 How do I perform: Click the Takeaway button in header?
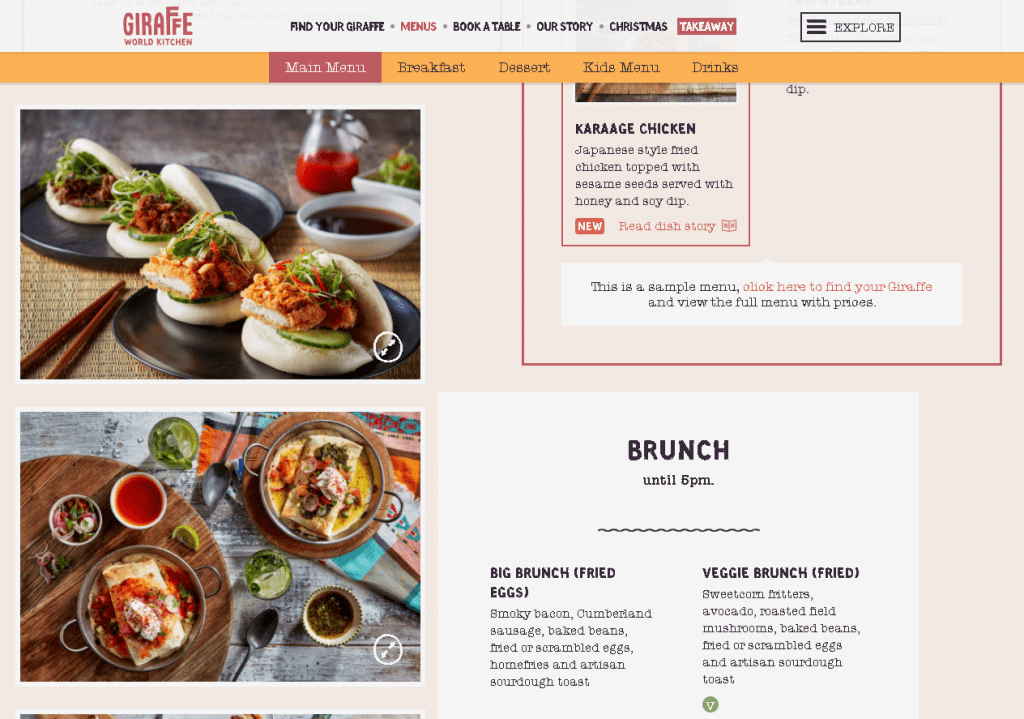[707, 27]
